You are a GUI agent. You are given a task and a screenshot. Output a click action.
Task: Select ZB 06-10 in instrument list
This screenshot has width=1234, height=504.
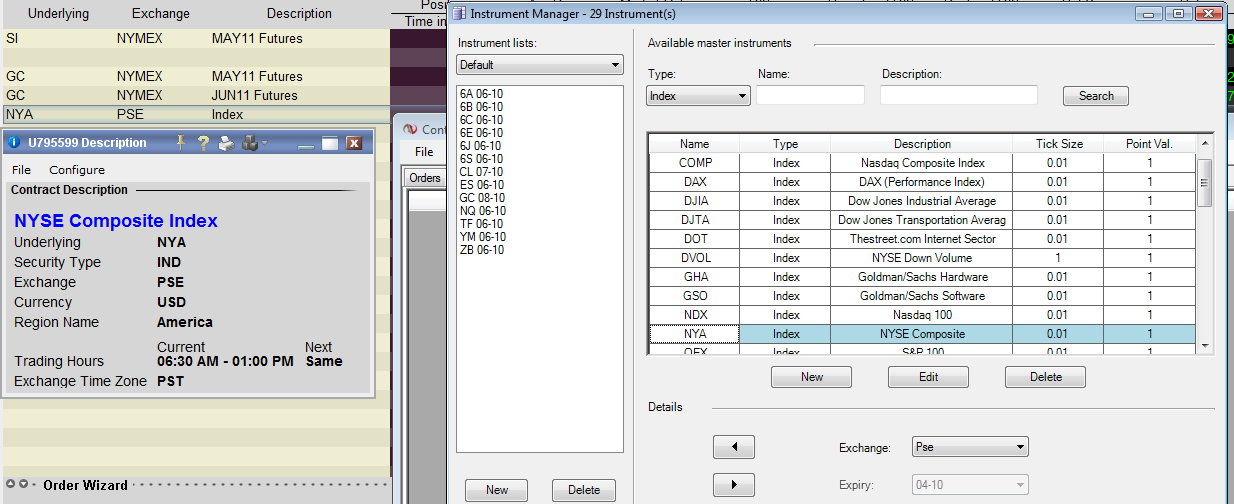[481, 250]
